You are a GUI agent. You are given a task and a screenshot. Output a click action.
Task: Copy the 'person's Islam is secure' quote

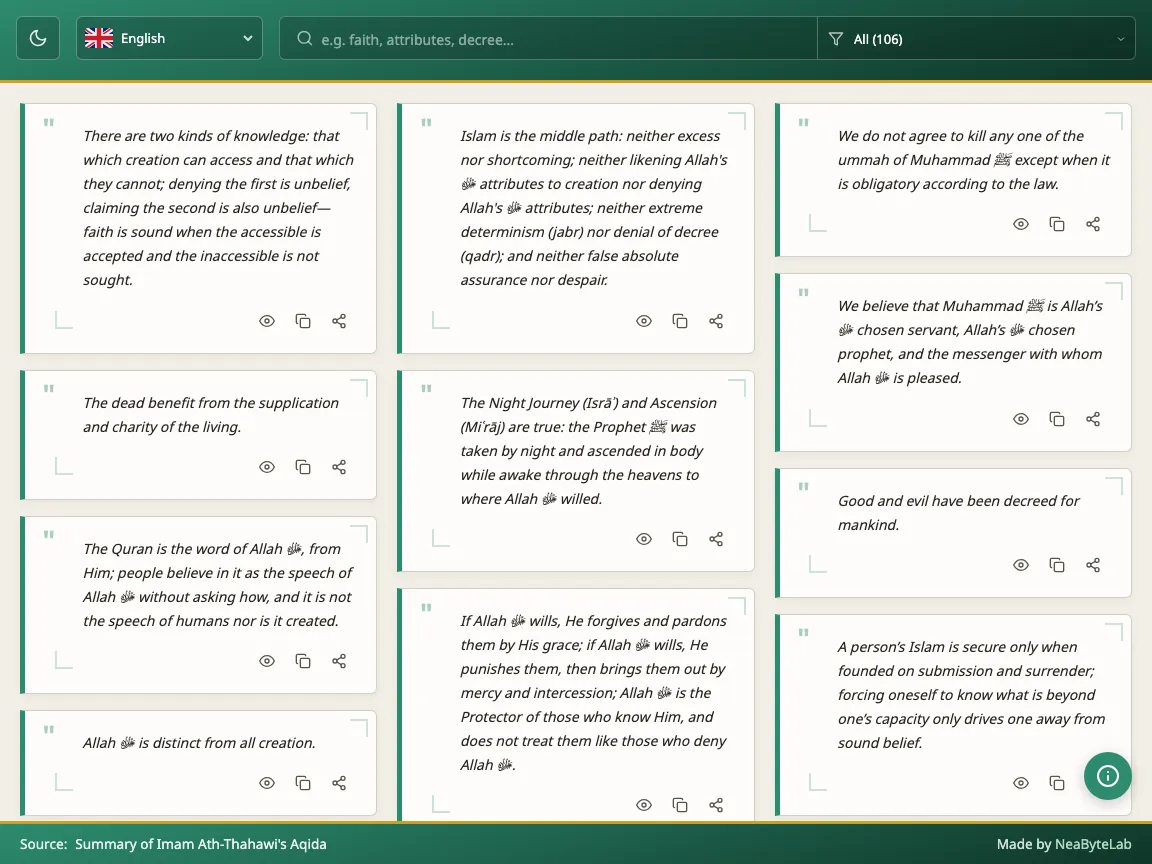point(1056,783)
